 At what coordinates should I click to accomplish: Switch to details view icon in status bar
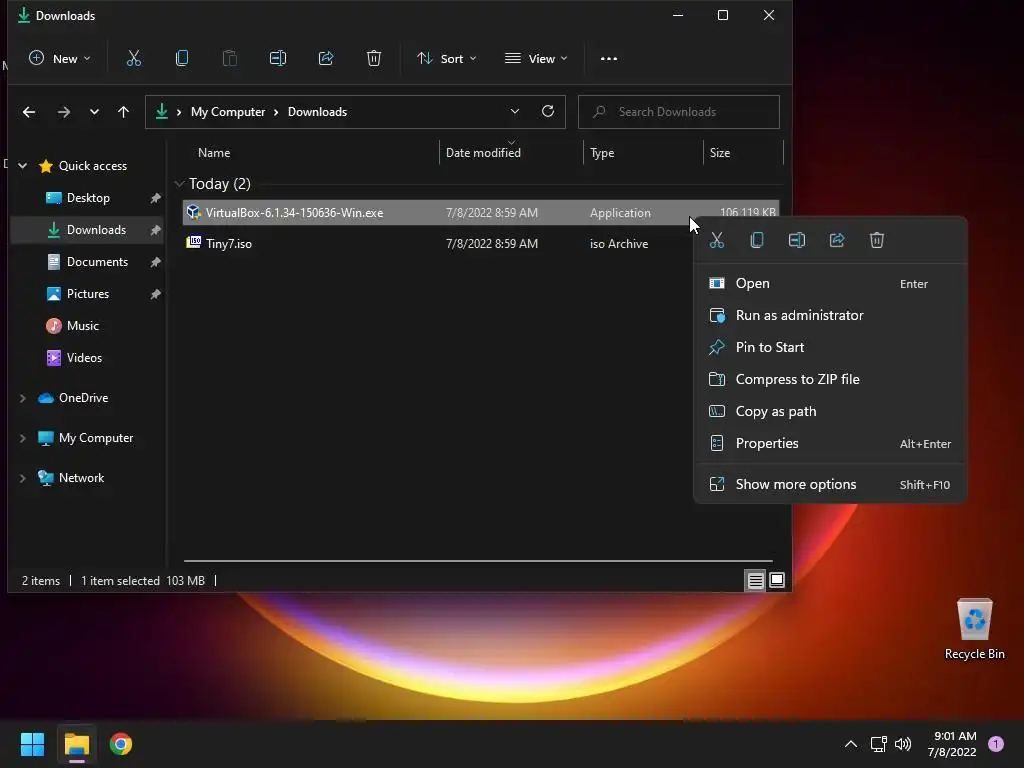[756, 580]
